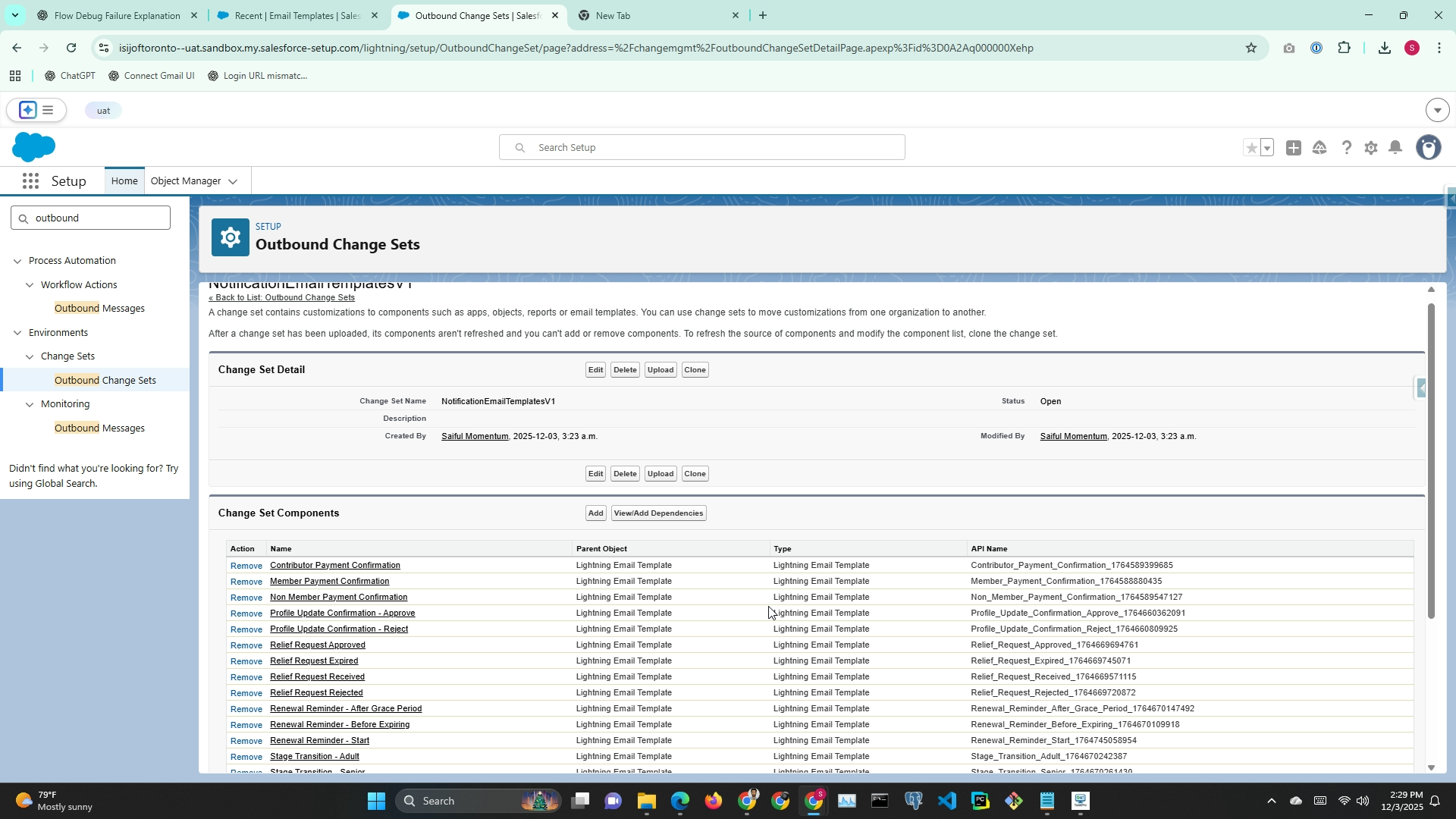This screenshot has height=819, width=1456.
Task: Click the top Upload button
Action: click(x=660, y=370)
